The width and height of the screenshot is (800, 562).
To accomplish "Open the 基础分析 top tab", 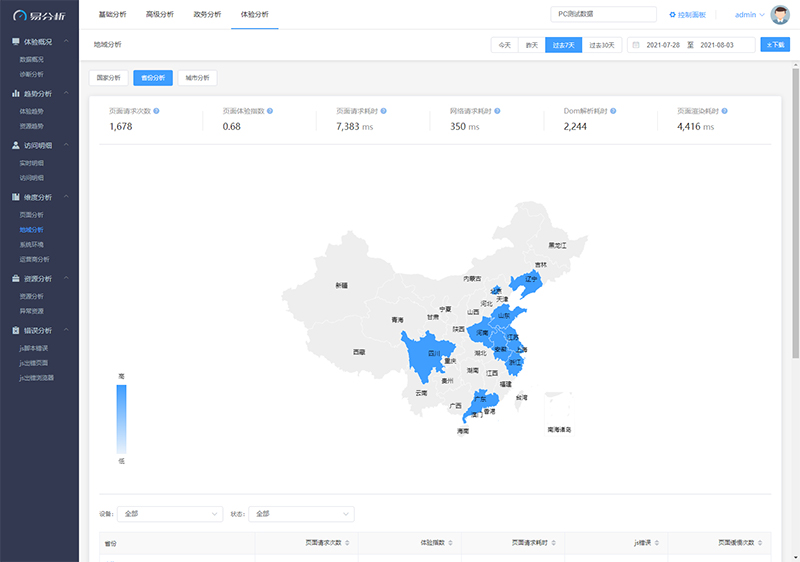I will (x=113, y=15).
